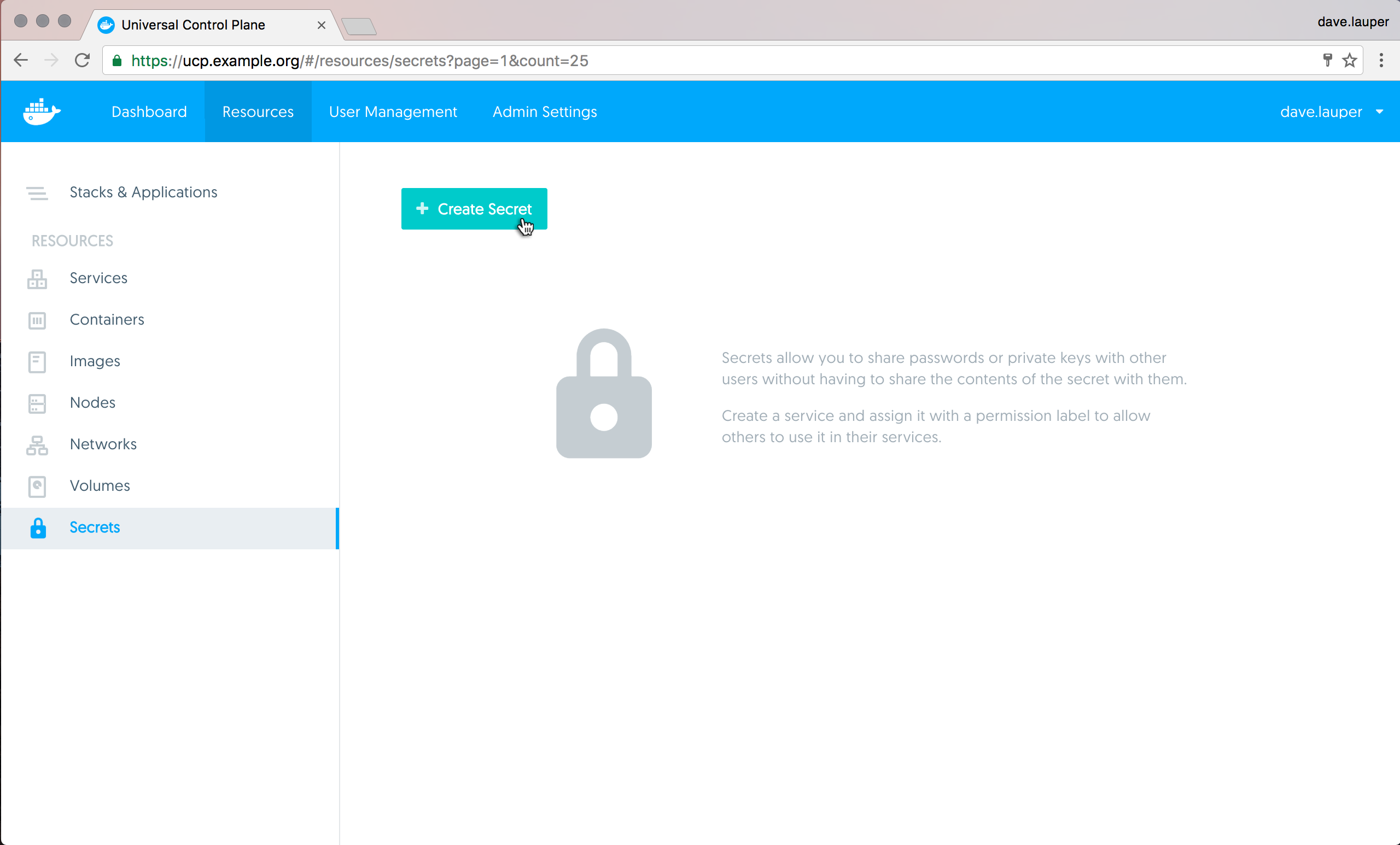Click the browser address bar URL
This screenshot has width=1400, height=845.
pos(360,61)
